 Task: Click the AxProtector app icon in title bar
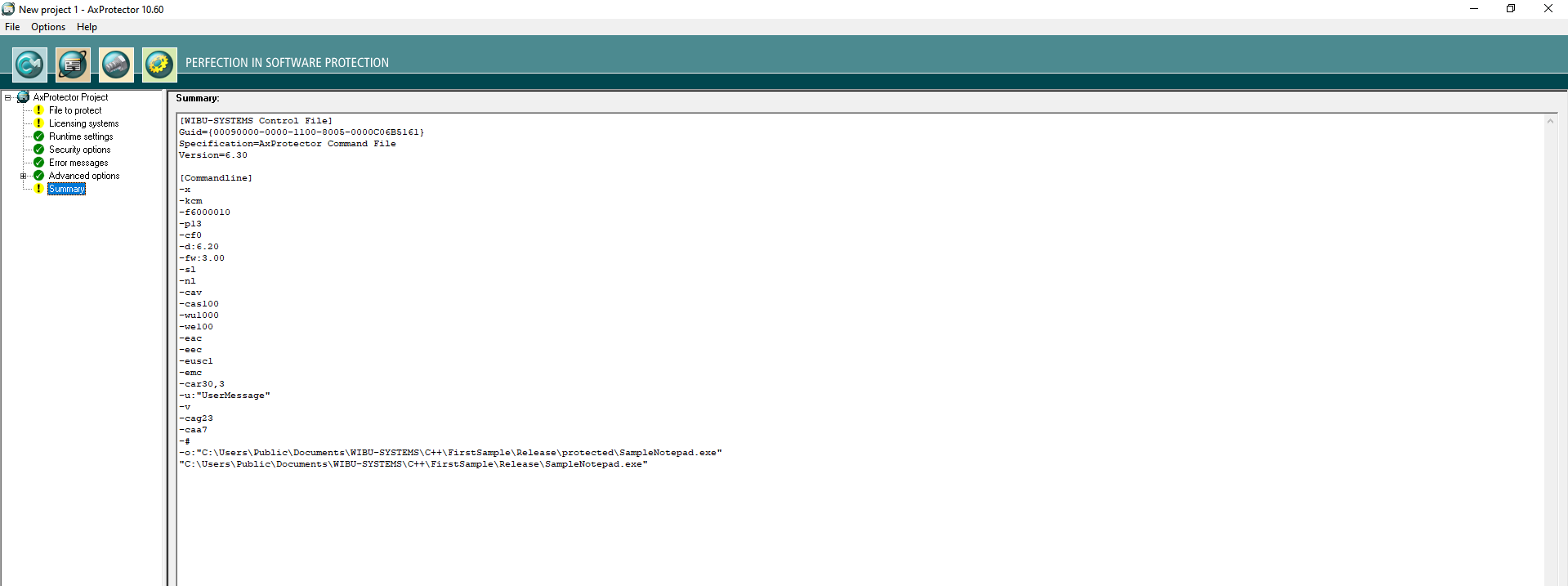(8, 9)
